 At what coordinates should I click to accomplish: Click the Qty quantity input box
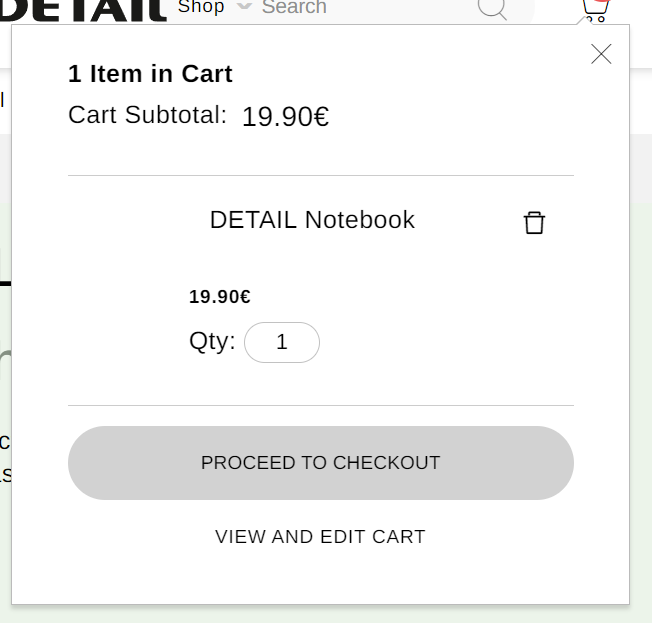coord(282,342)
